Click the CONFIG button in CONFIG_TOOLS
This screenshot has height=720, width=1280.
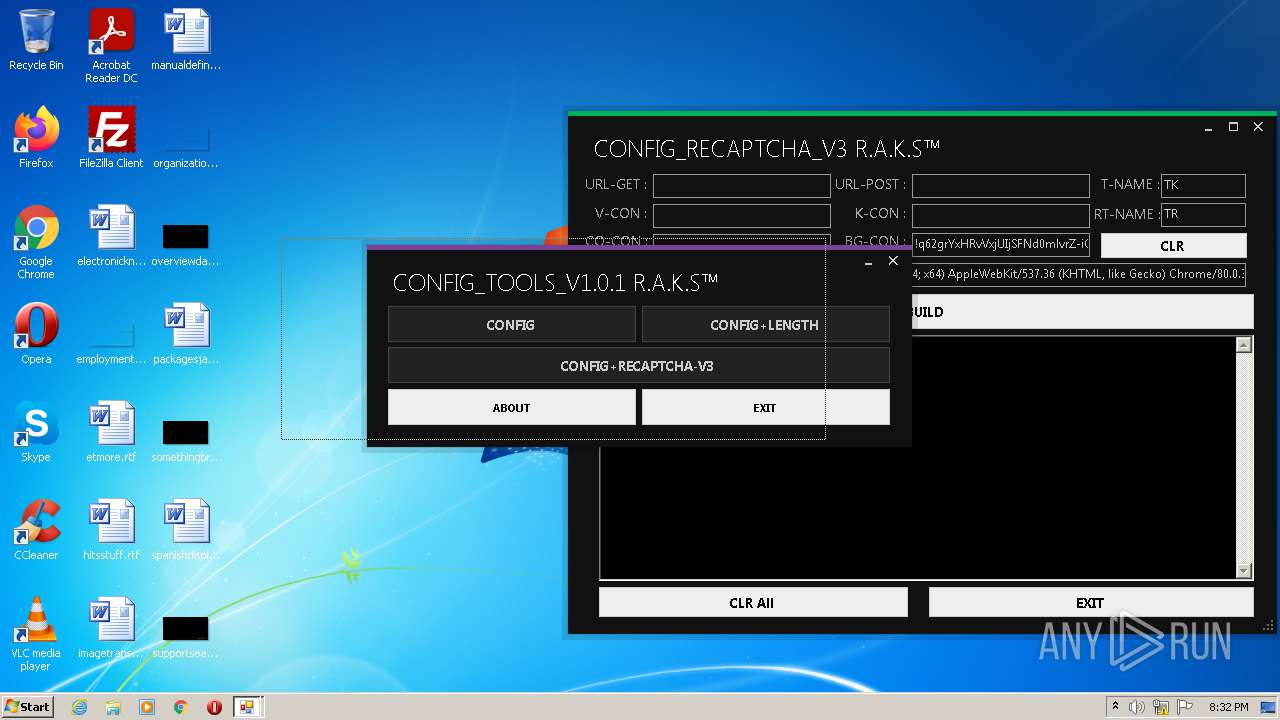[x=511, y=325]
